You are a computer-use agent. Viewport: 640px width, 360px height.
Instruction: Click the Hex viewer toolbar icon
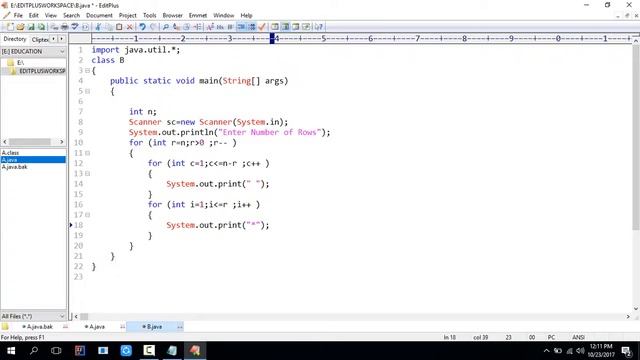point(220,27)
